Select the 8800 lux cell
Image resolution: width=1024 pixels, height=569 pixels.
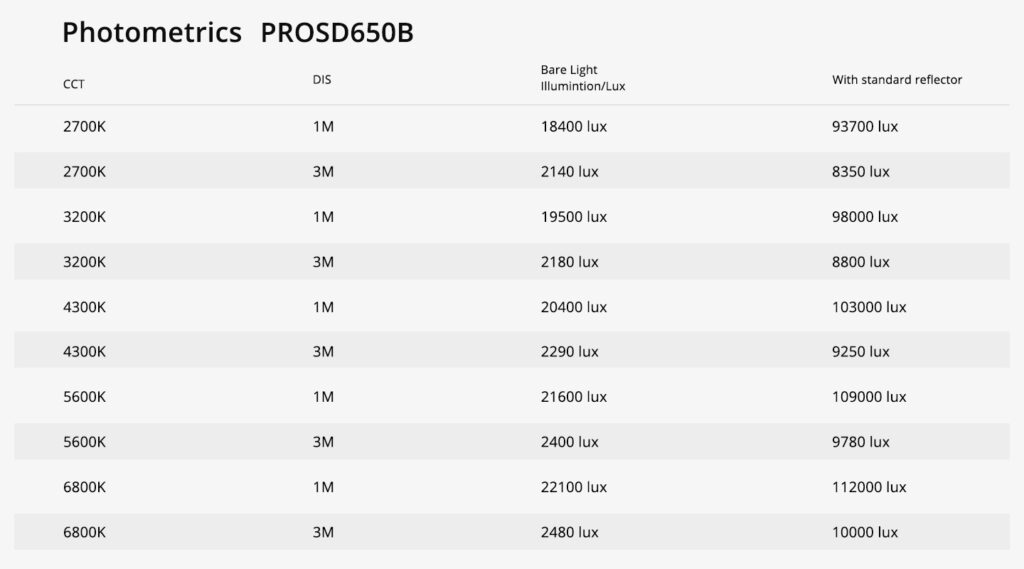point(860,262)
